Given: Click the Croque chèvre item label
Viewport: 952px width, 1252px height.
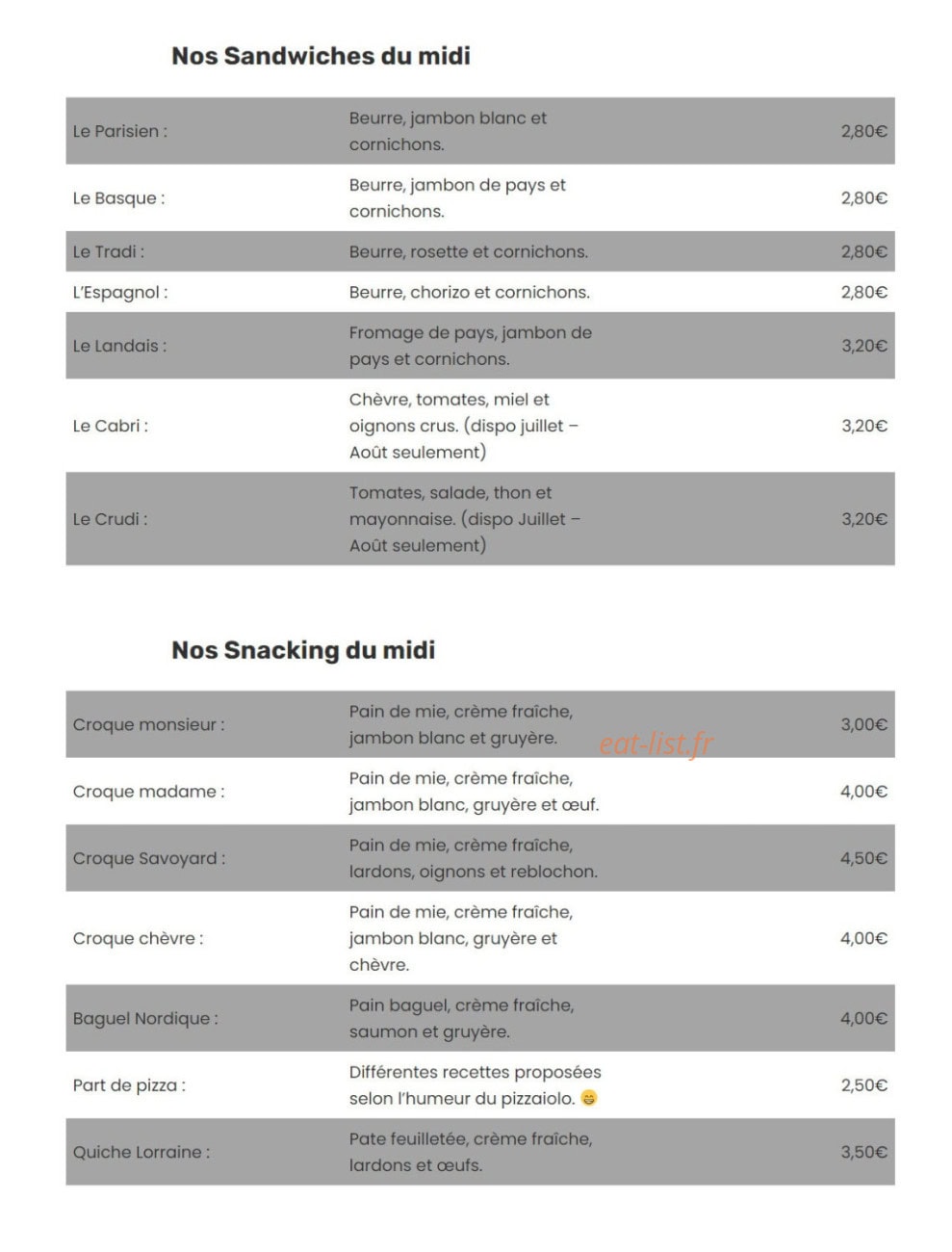Looking at the screenshot, I should pos(139,938).
